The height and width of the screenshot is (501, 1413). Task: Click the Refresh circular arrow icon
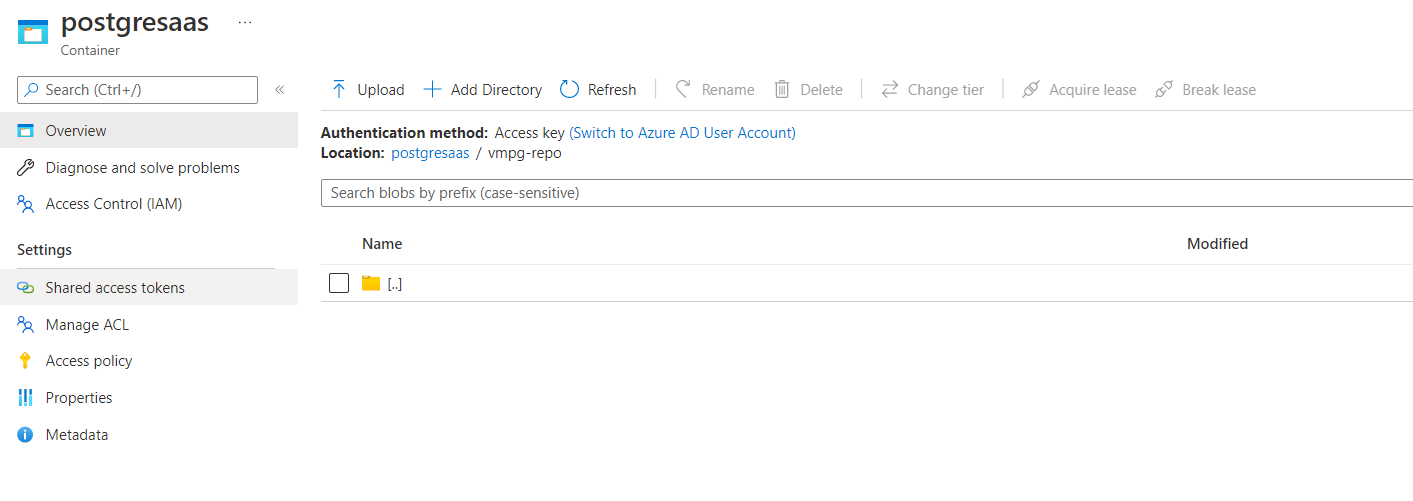click(569, 89)
